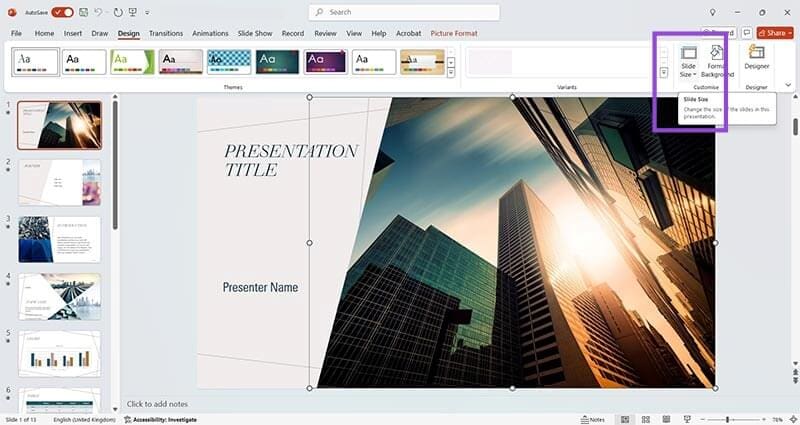Image resolution: width=800 pixels, height=425 pixels.
Task: Switch to the Acrobat tab
Action: pos(409,33)
